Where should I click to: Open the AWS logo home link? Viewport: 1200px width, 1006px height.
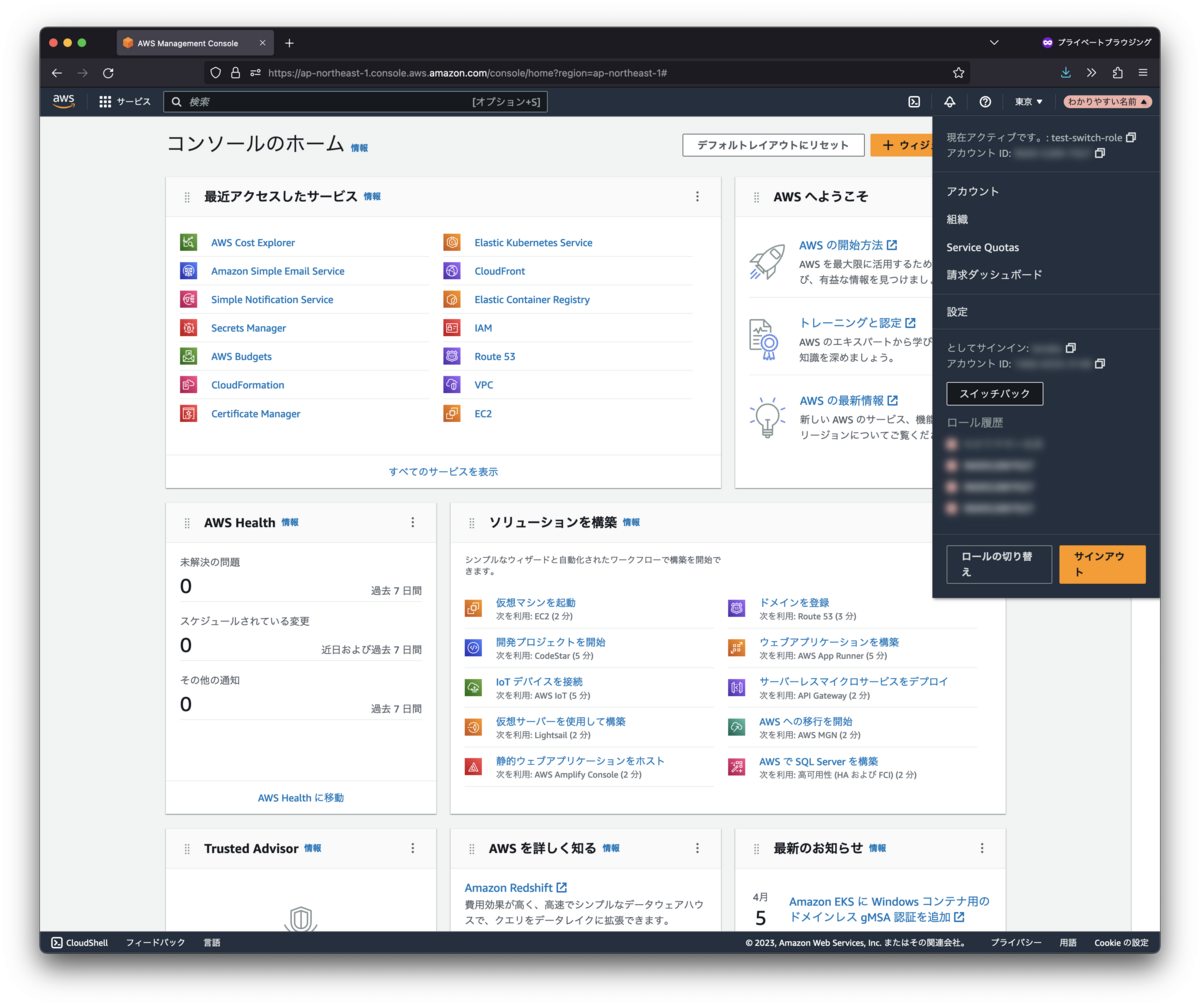pyautogui.click(x=64, y=101)
